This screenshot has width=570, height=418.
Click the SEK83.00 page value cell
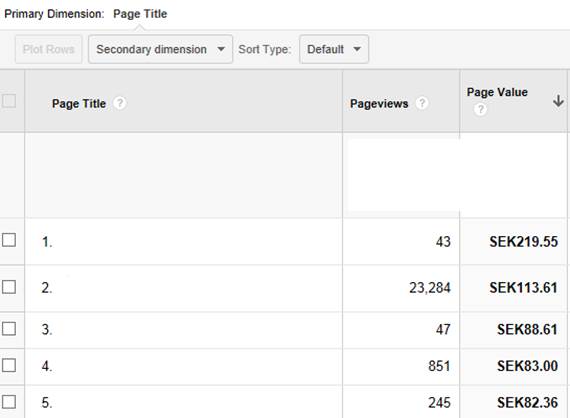point(527,366)
